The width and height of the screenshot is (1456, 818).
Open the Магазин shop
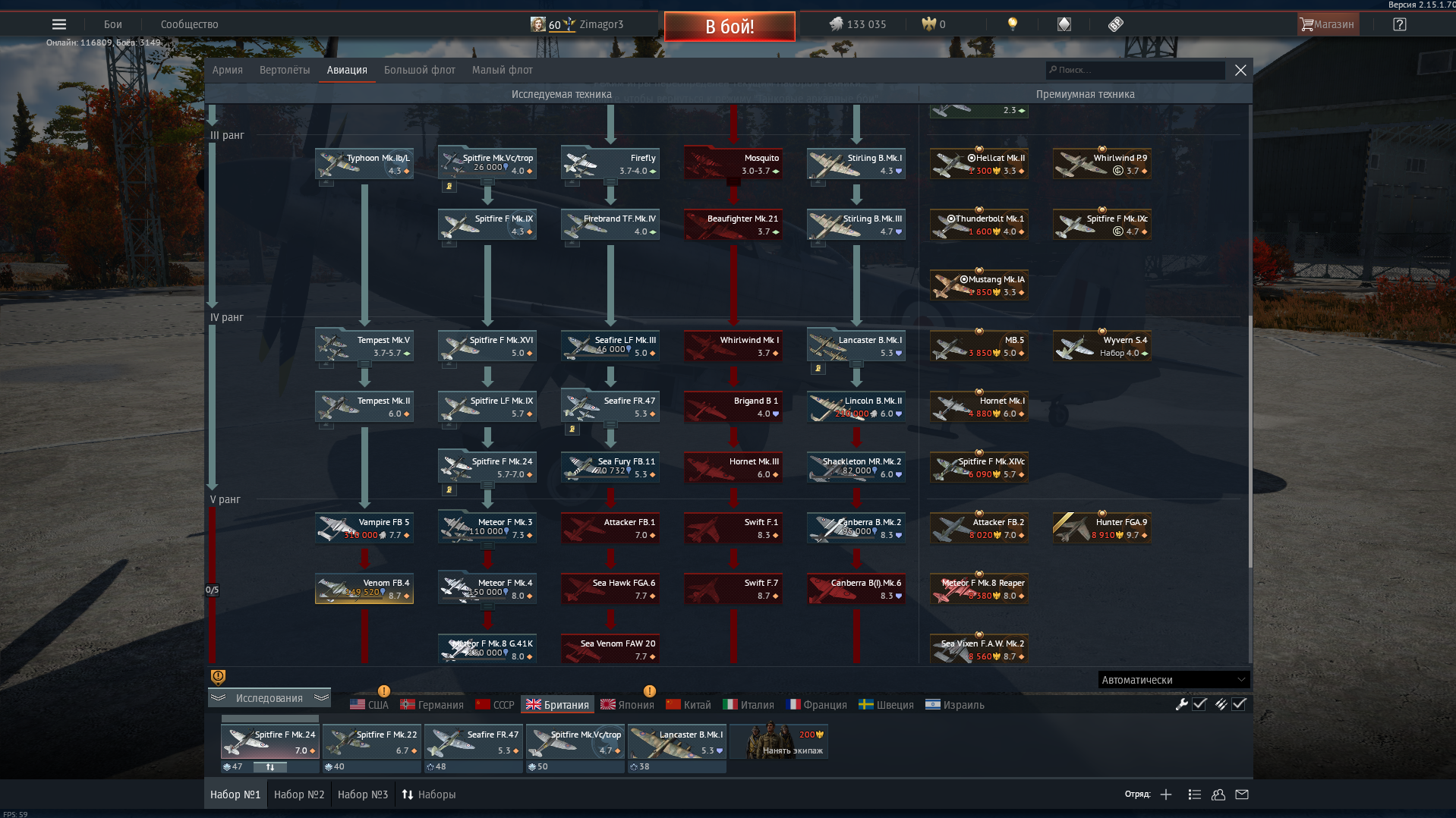(x=1328, y=24)
